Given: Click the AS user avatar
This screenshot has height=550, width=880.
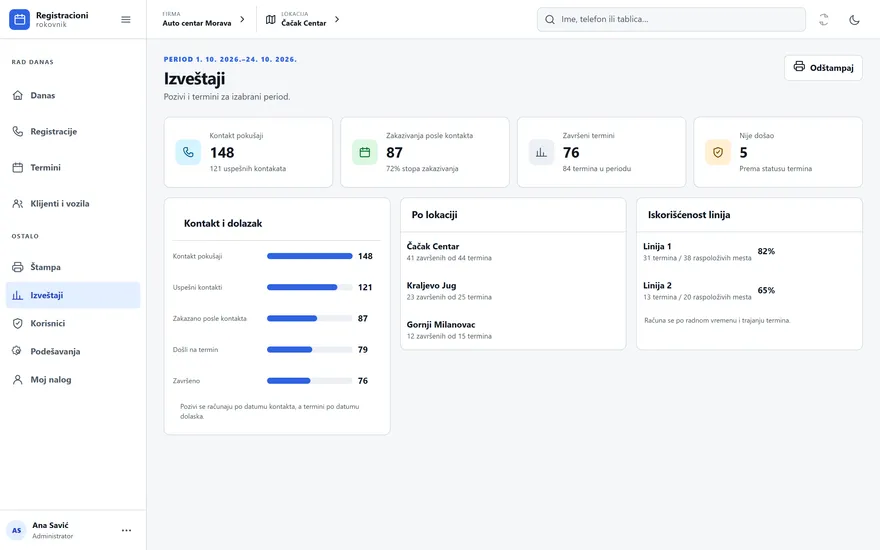Looking at the screenshot, I should click(x=17, y=530).
